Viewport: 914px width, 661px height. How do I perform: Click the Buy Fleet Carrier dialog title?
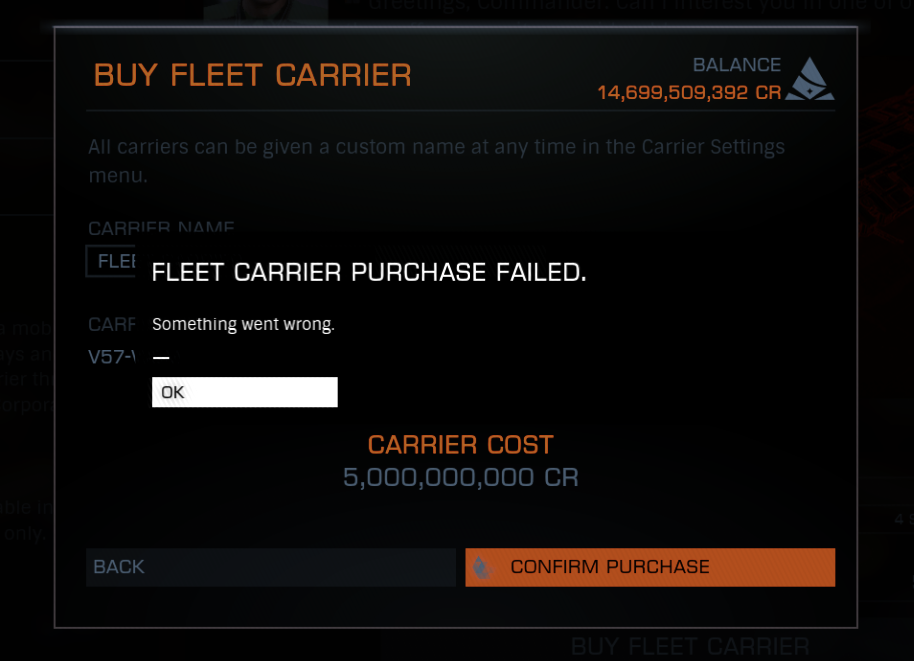(x=252, y=75)
